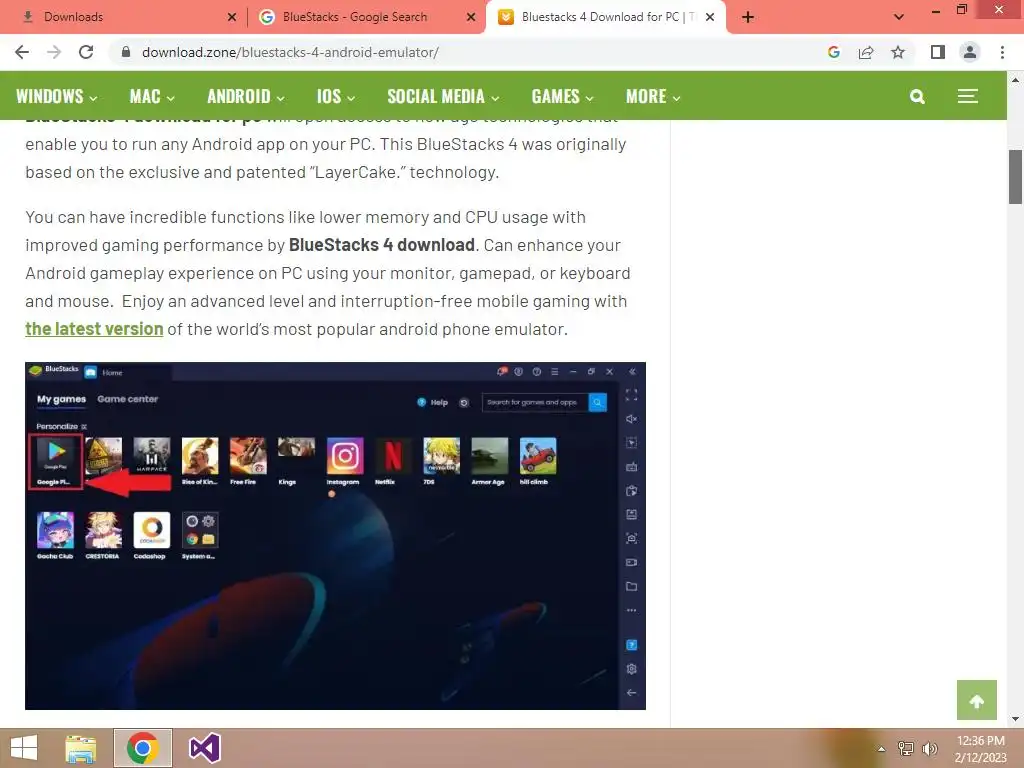Viewport: 1024px width, 768px height.
Task: View site info via the padlock icon
Action: (126, 52)
